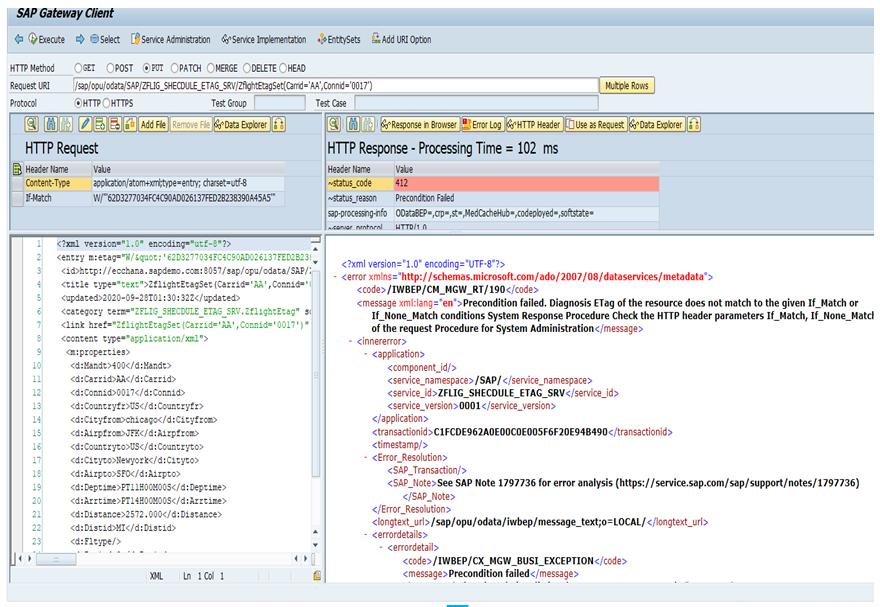Click the Find binoculars icon in HTTP Request toolbar
Image resolution: width=880 pixels, height=607 pixels.
tap(51, 125)
